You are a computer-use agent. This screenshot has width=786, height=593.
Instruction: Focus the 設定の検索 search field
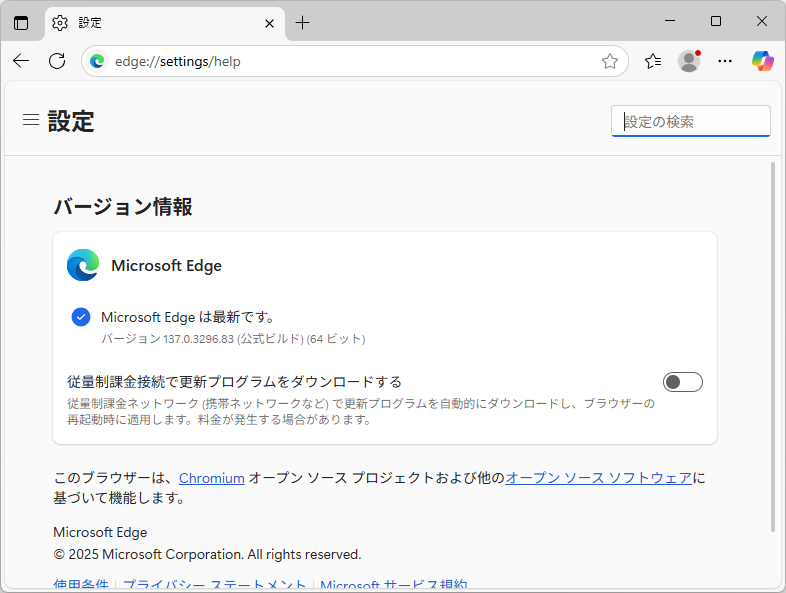[x=690, y=121]
